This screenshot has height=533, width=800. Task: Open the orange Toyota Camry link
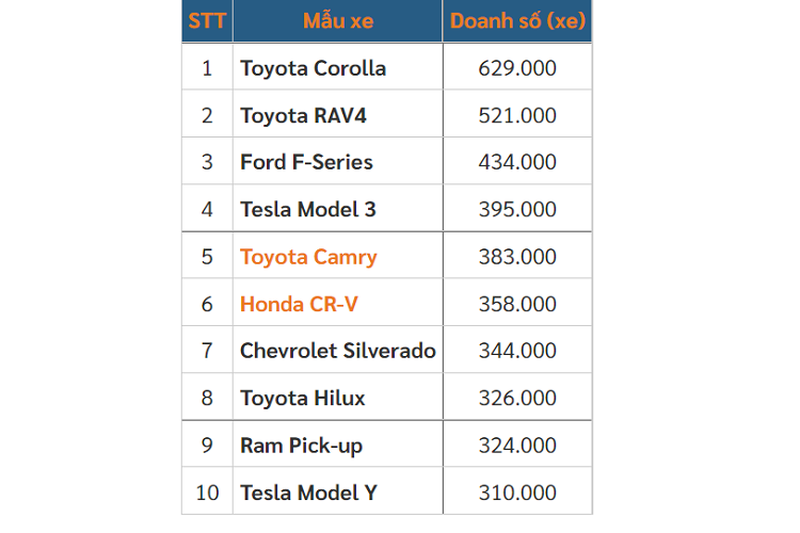pos(308,257)
